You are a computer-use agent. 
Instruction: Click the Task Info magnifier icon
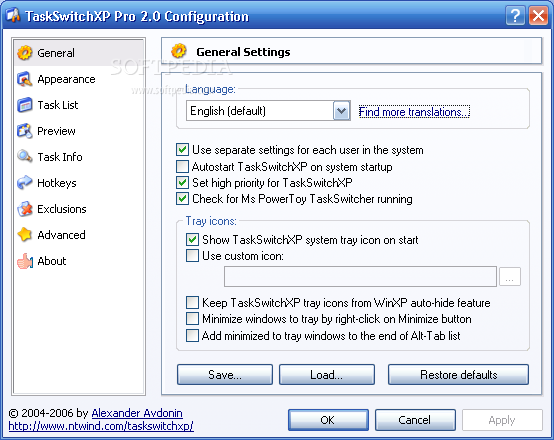tap(25, 157)
